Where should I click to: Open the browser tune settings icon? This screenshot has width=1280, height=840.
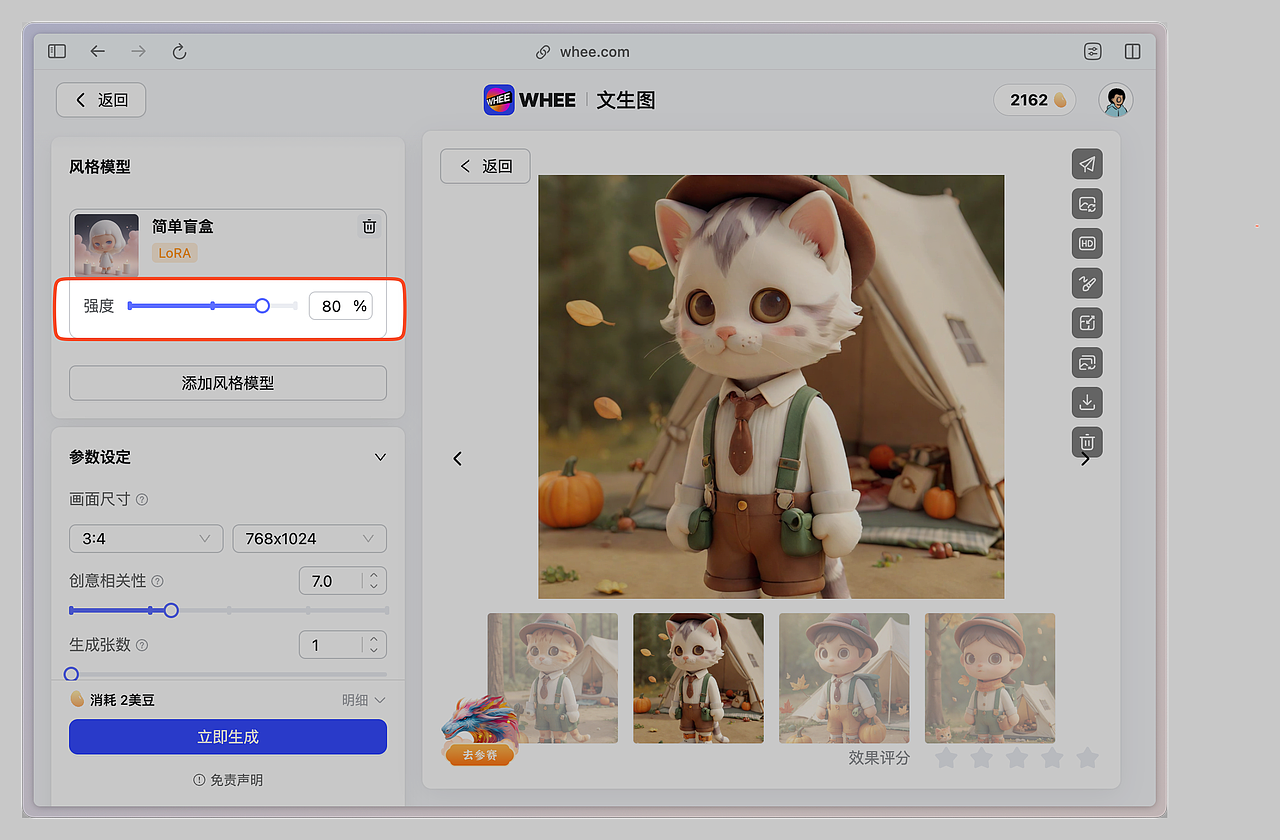(x=1093, y=51)
